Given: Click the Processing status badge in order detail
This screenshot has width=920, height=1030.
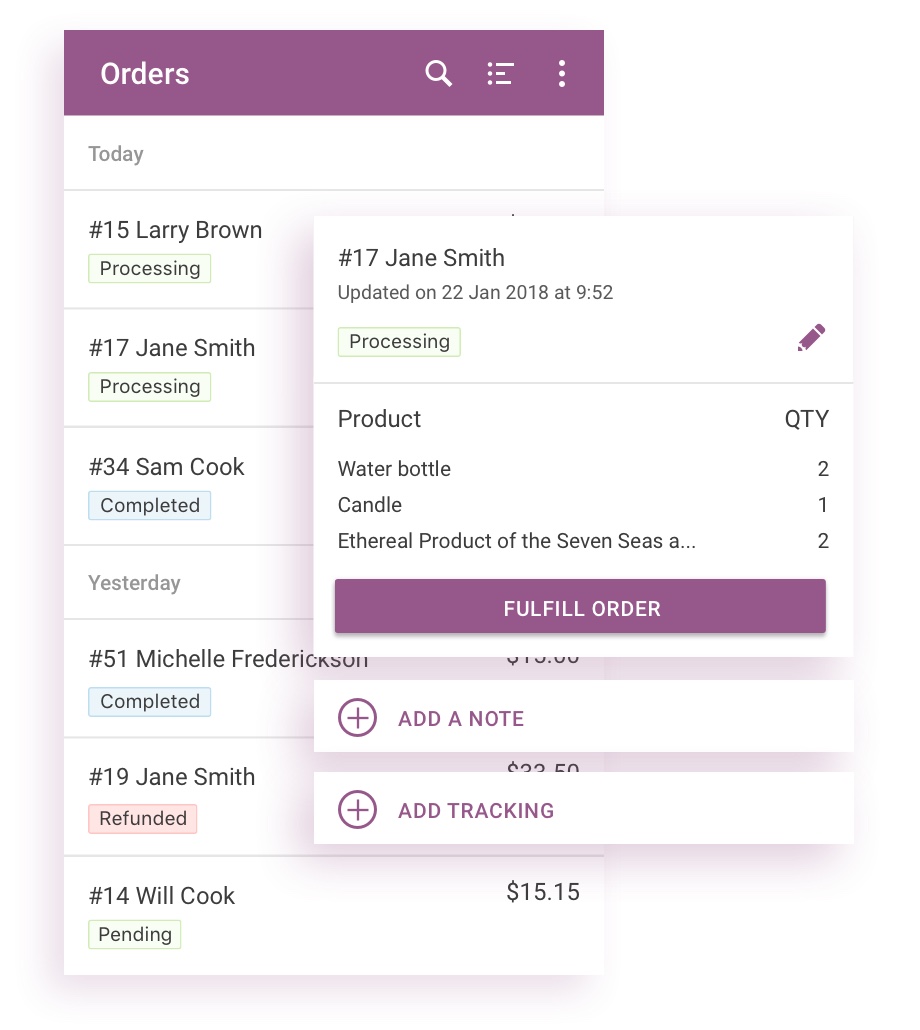Looking at the screenshot, I should (399, 342).
